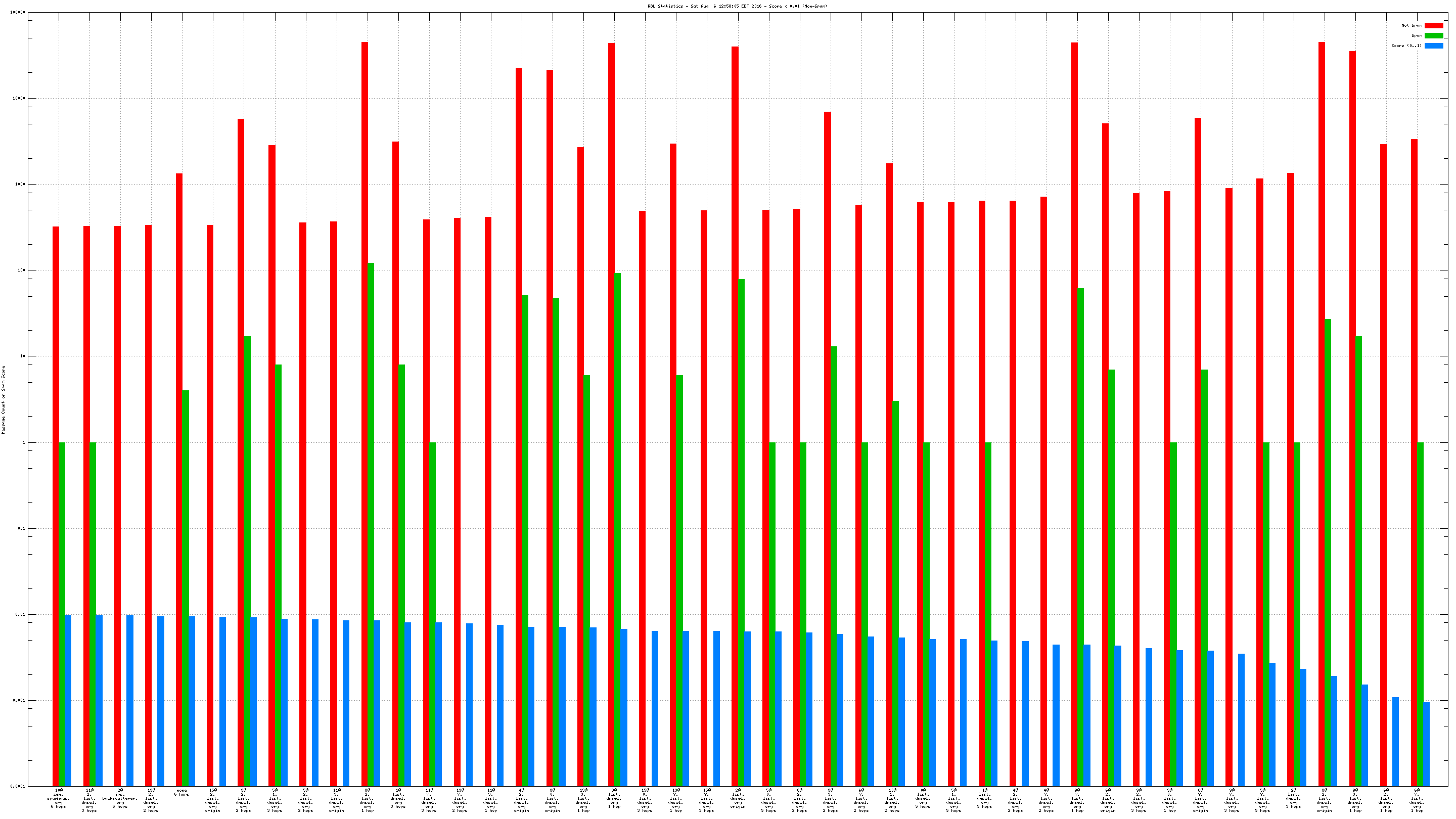
Task: Click the 0.0001 y-axis tick label
Action: coord(17,786)
